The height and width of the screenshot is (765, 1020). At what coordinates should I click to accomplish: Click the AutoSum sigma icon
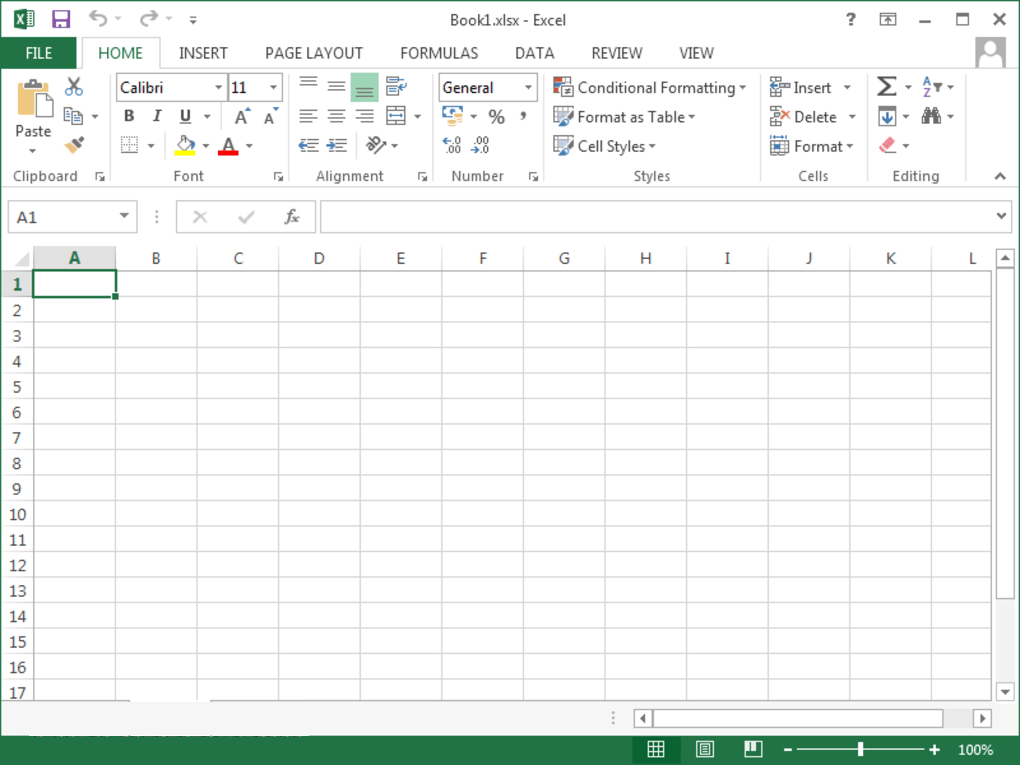coord(886,87)
